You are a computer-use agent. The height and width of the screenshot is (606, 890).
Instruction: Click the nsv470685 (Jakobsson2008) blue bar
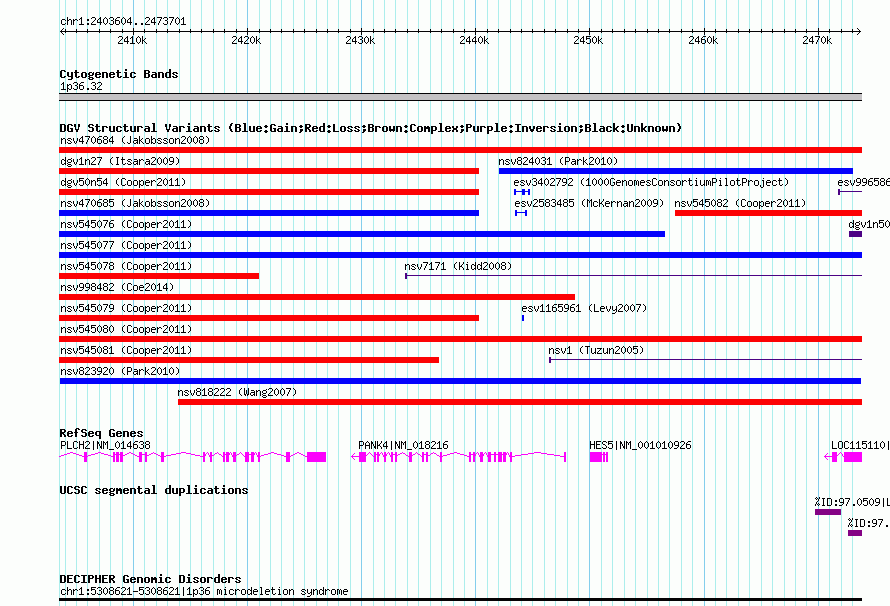(x=269, y=213)
